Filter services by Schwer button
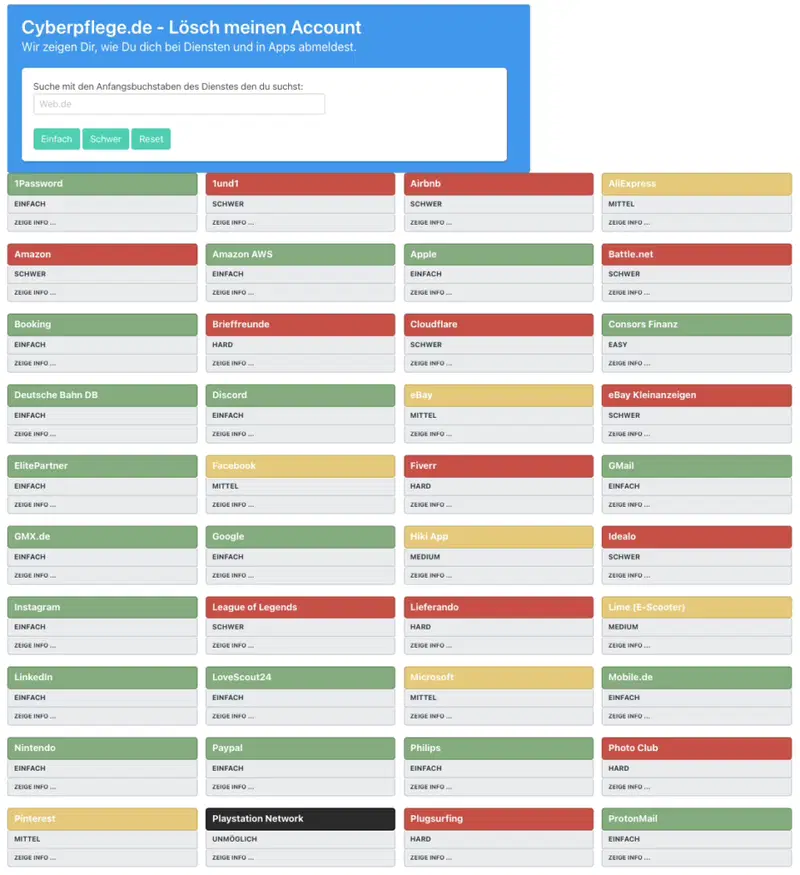Image resolution: width=800 pixels, height=875 pixels. 105,139
